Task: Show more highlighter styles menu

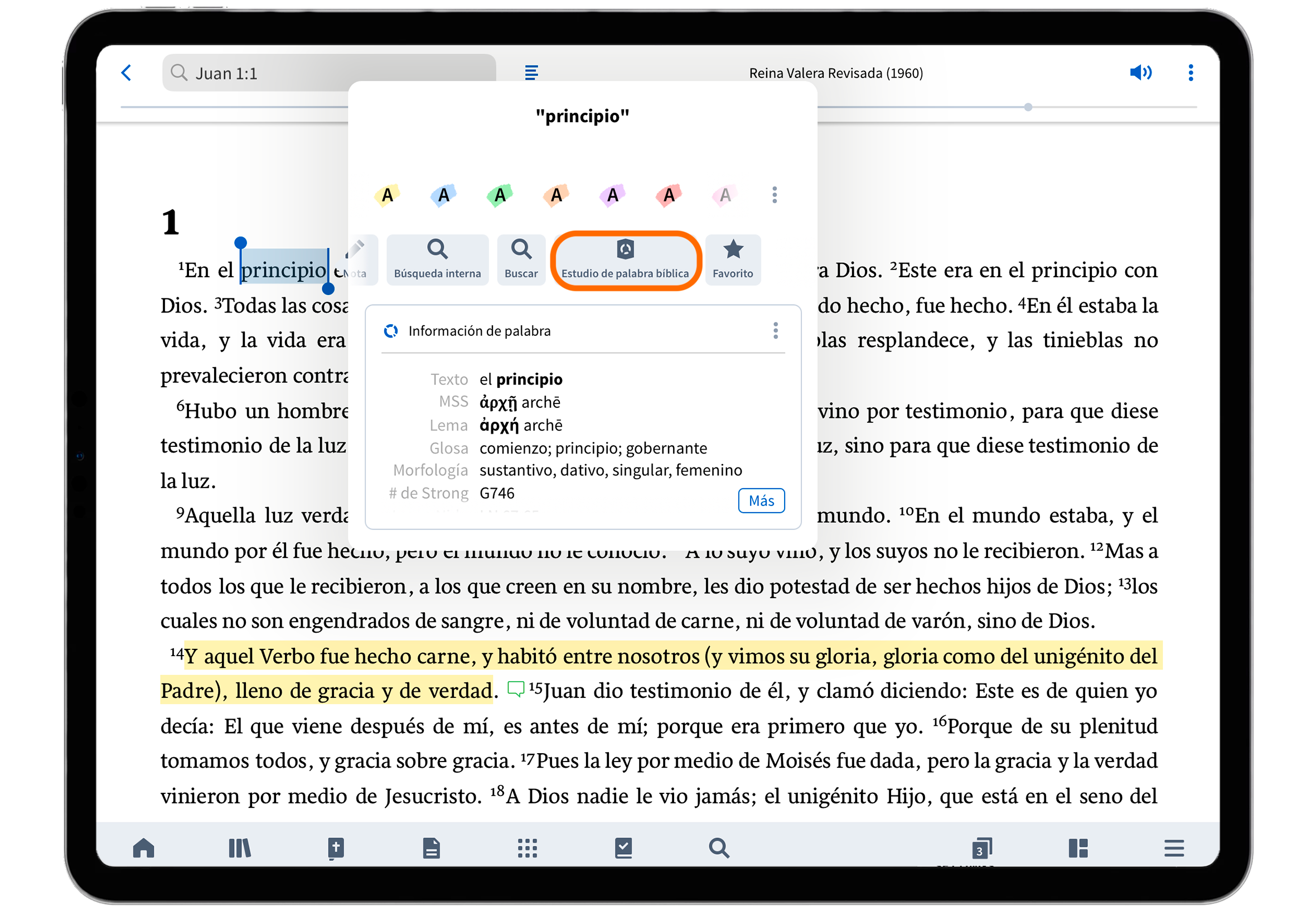Action: 774,195
